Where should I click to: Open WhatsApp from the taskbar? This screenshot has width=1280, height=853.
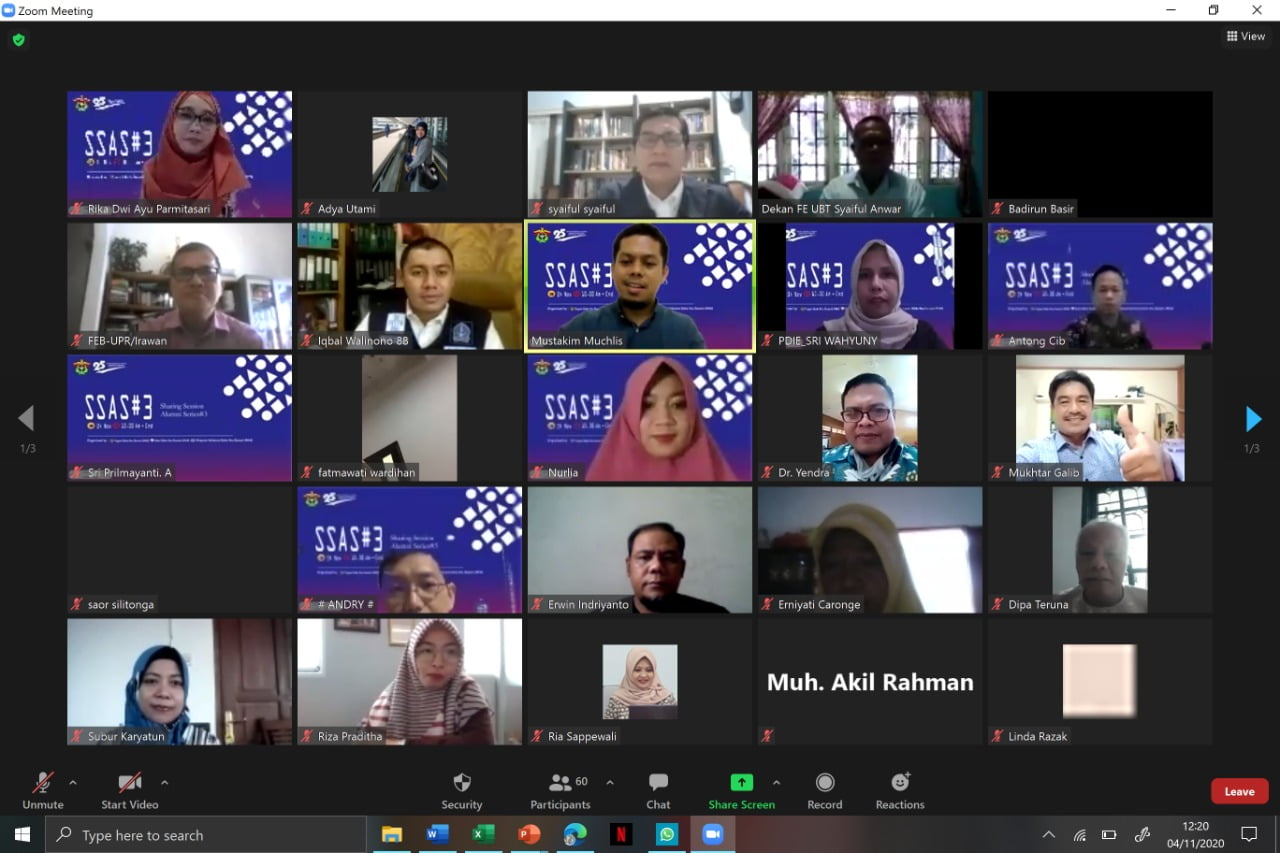pyautogui.click(x=667, y=834)
